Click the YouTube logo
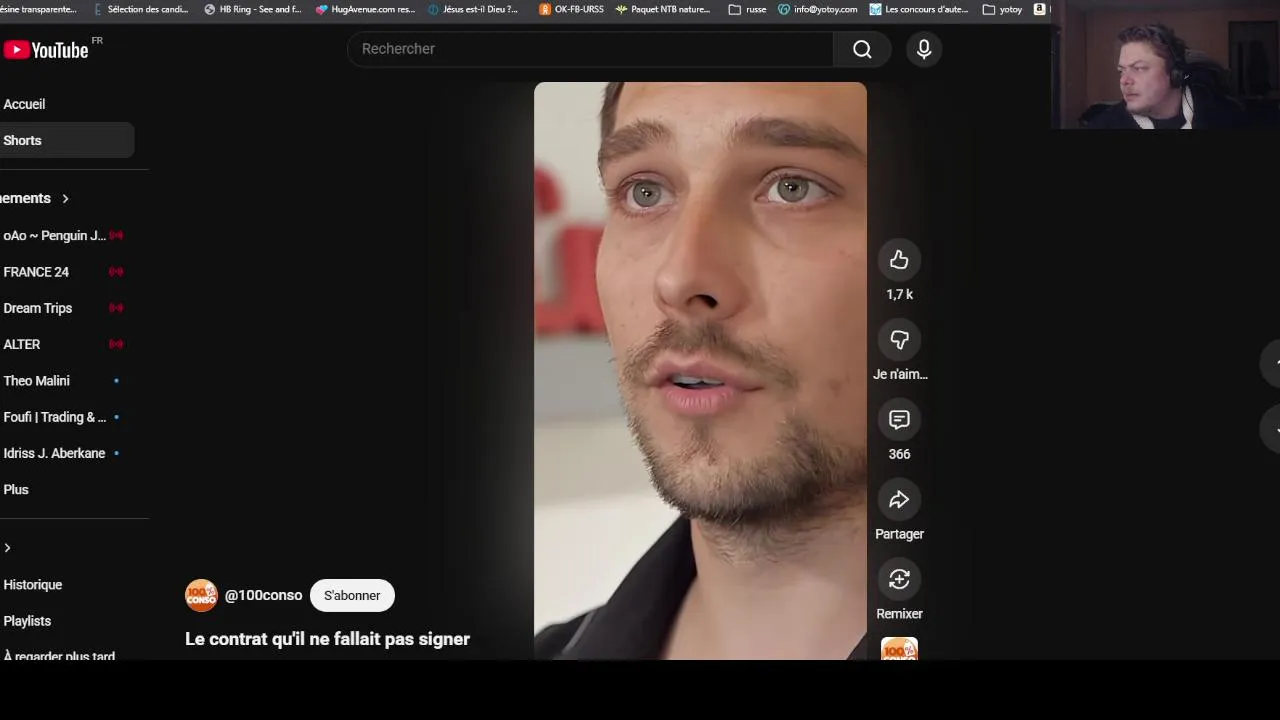Image resolution: width=1280 pixels, height=720 pixels. point(46,49)
